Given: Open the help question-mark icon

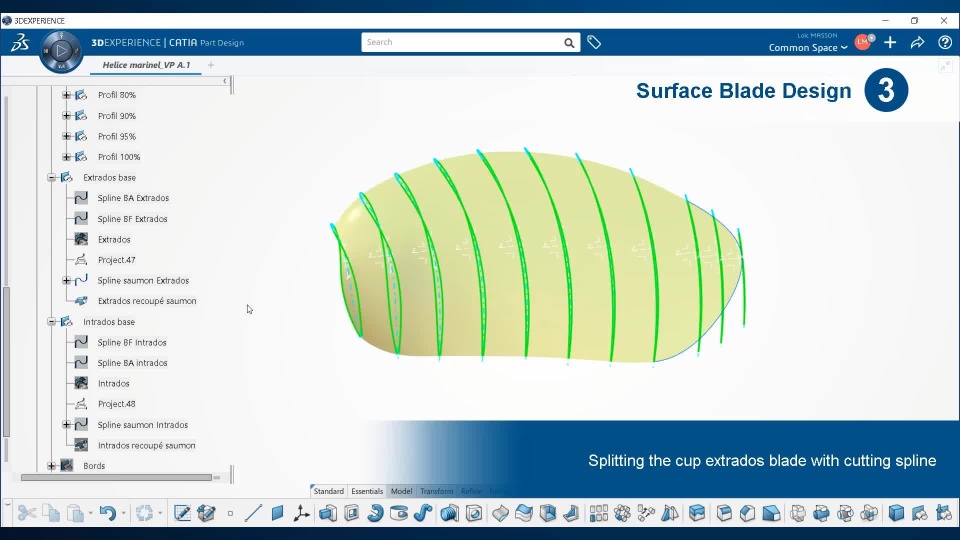Looking at the screenshot, I should point(945,42).
